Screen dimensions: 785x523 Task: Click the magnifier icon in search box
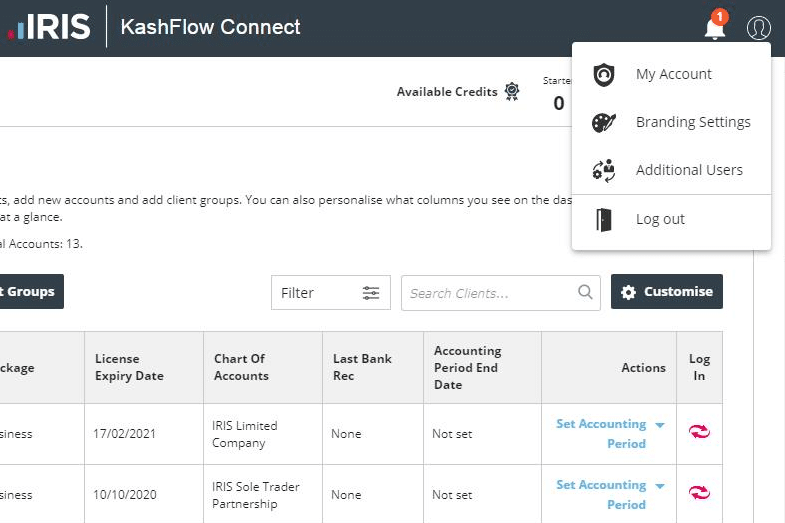(x=585, y=293)
